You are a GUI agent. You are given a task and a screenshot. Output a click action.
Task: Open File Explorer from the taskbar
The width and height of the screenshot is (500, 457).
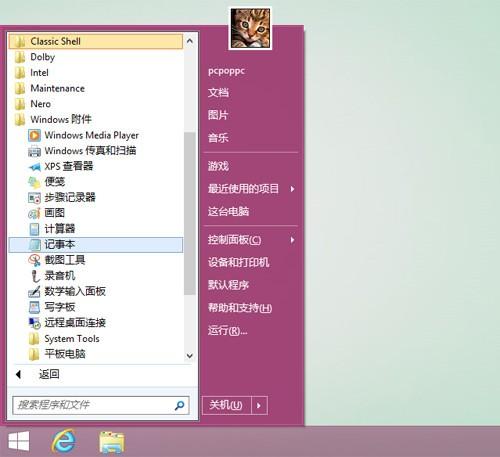click(112, 442)
